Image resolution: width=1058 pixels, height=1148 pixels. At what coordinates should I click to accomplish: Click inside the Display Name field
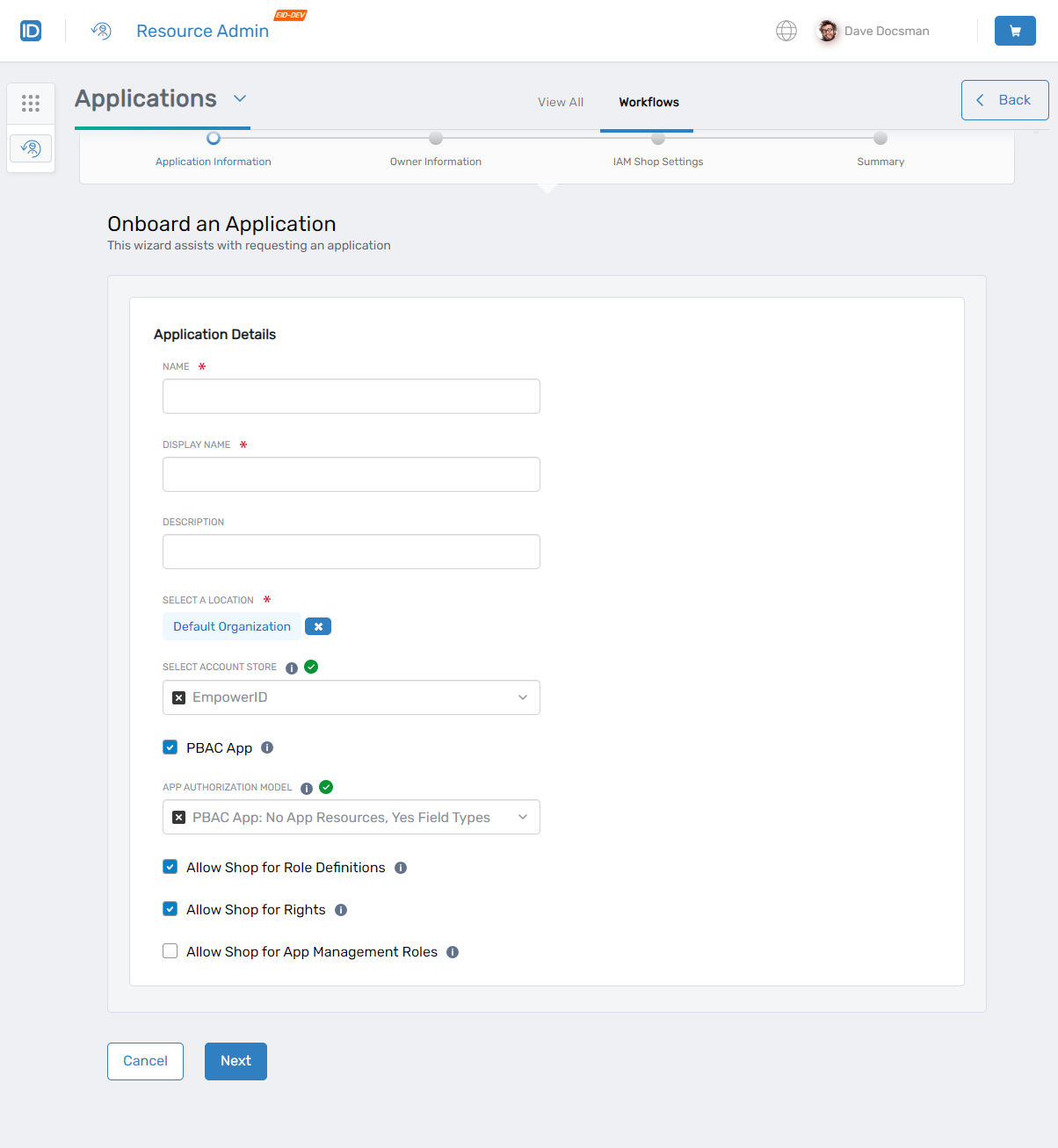tap(351, 474)
